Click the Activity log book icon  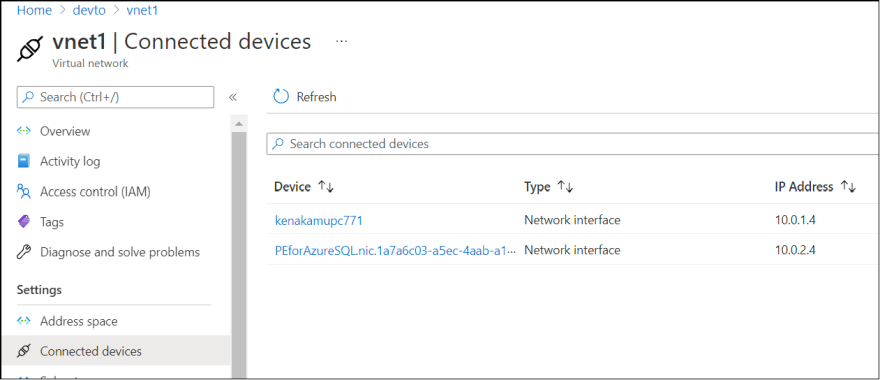tap(23, 161)
